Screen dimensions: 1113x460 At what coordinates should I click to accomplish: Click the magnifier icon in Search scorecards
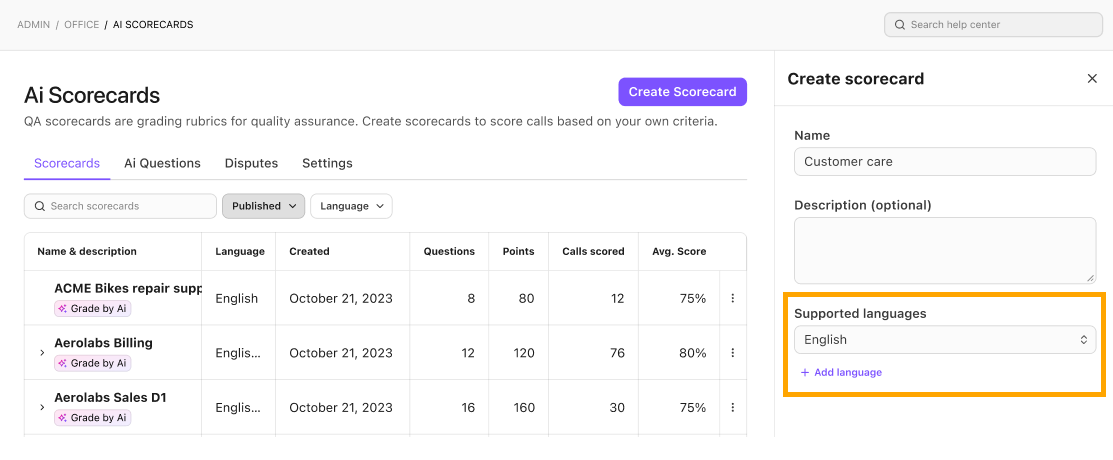40,206
